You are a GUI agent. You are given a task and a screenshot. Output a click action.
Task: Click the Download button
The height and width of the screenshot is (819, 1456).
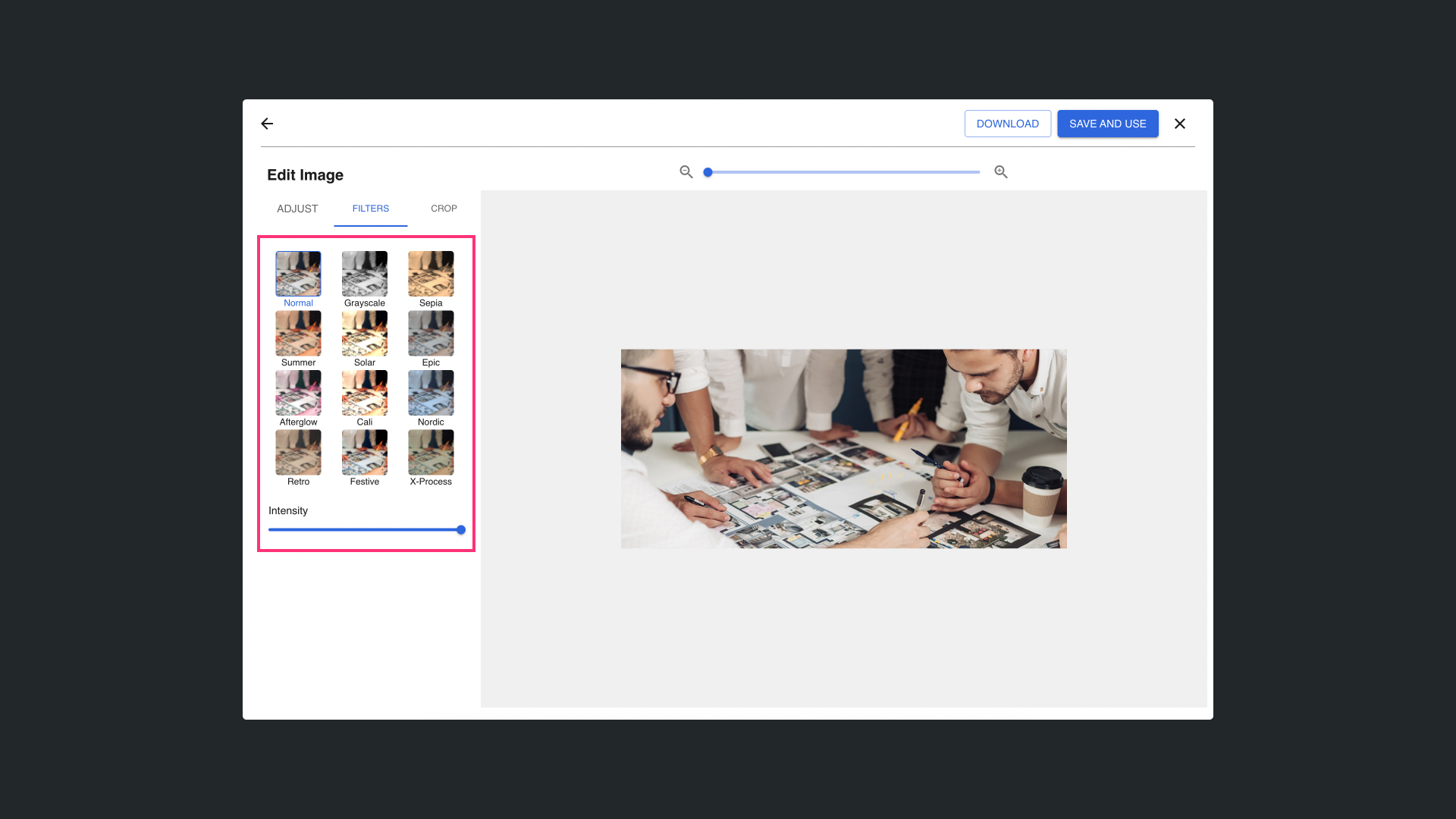coord(1007,124)
